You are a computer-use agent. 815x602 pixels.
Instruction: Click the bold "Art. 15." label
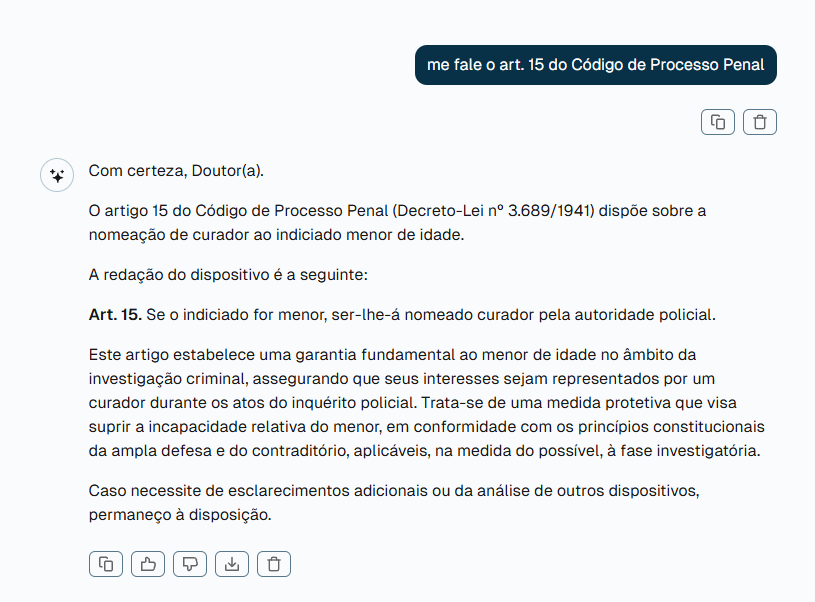click(x=115, y=315)
